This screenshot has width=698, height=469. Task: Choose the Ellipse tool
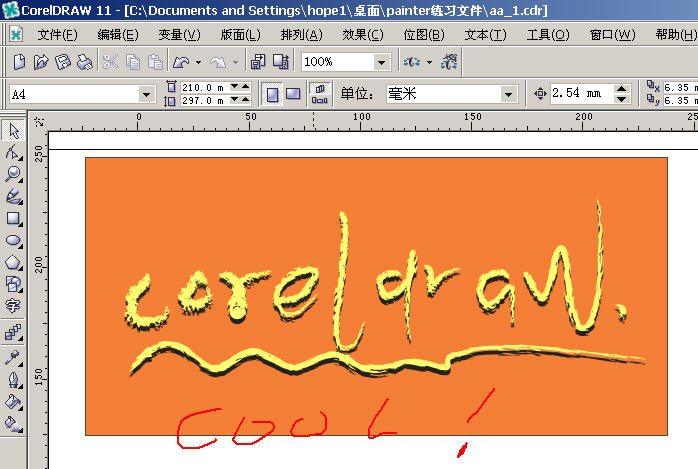point(13,241)
